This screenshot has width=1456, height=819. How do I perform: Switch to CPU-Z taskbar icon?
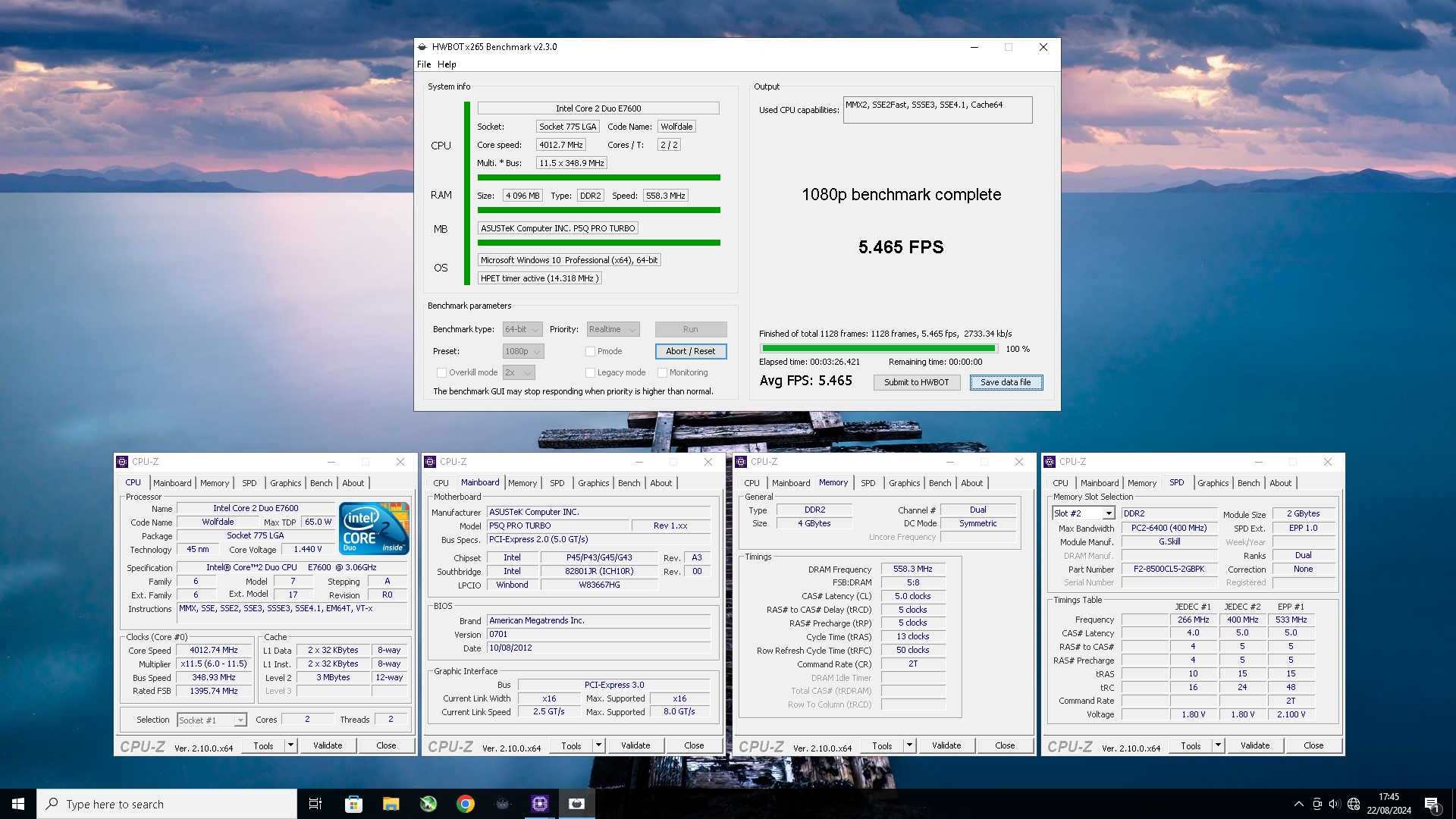pos(540,804)
